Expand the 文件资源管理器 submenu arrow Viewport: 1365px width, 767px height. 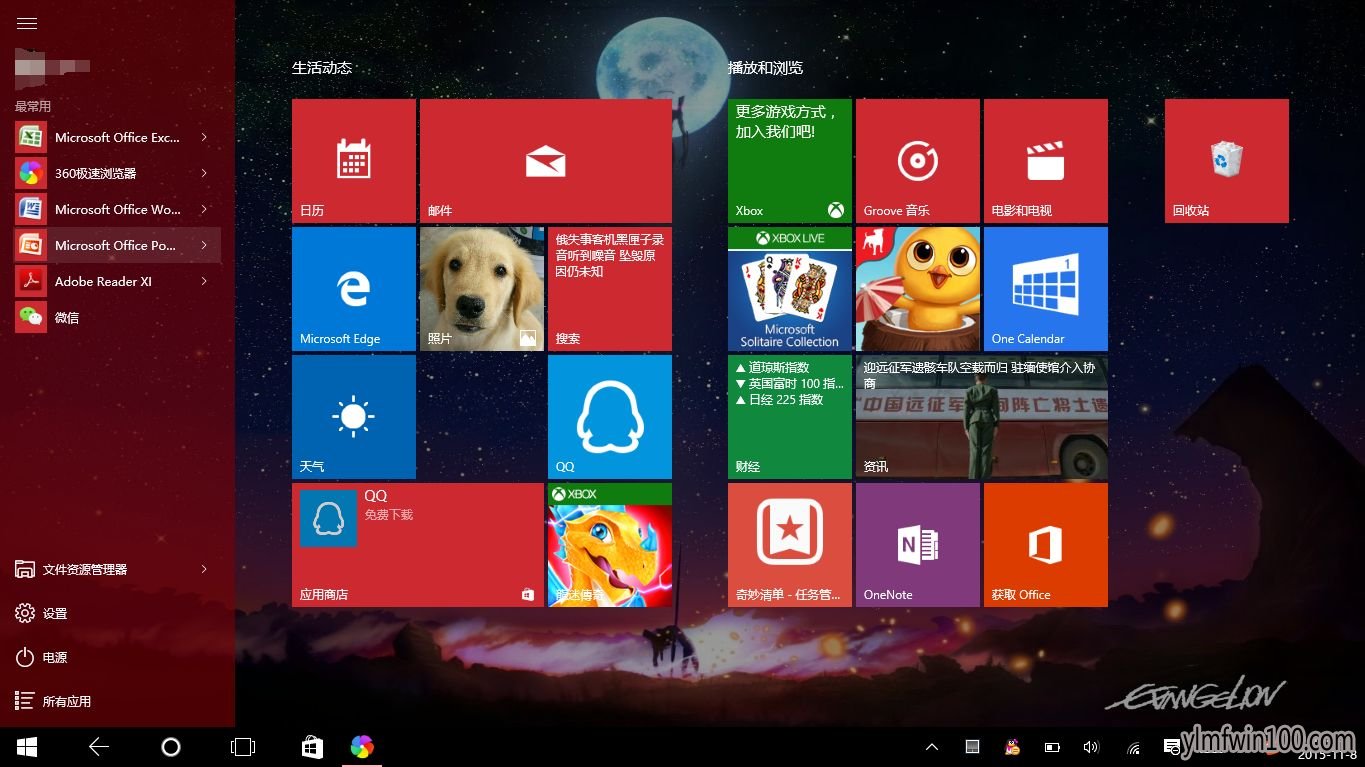[204, 569]
